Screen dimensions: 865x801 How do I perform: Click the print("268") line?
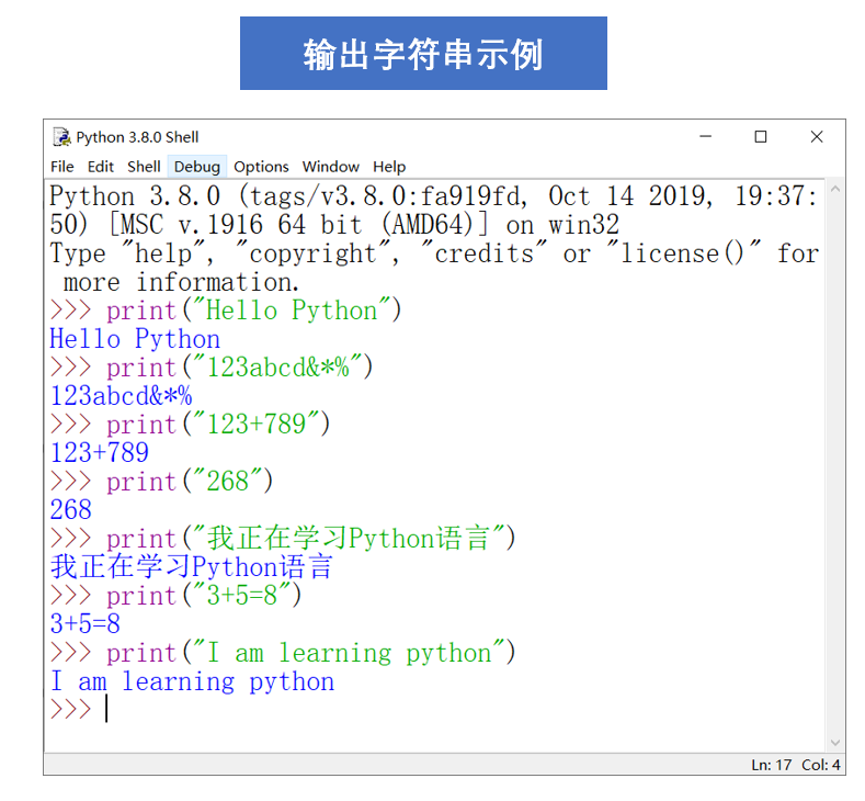pyautogui.click(x=161, y=482)
